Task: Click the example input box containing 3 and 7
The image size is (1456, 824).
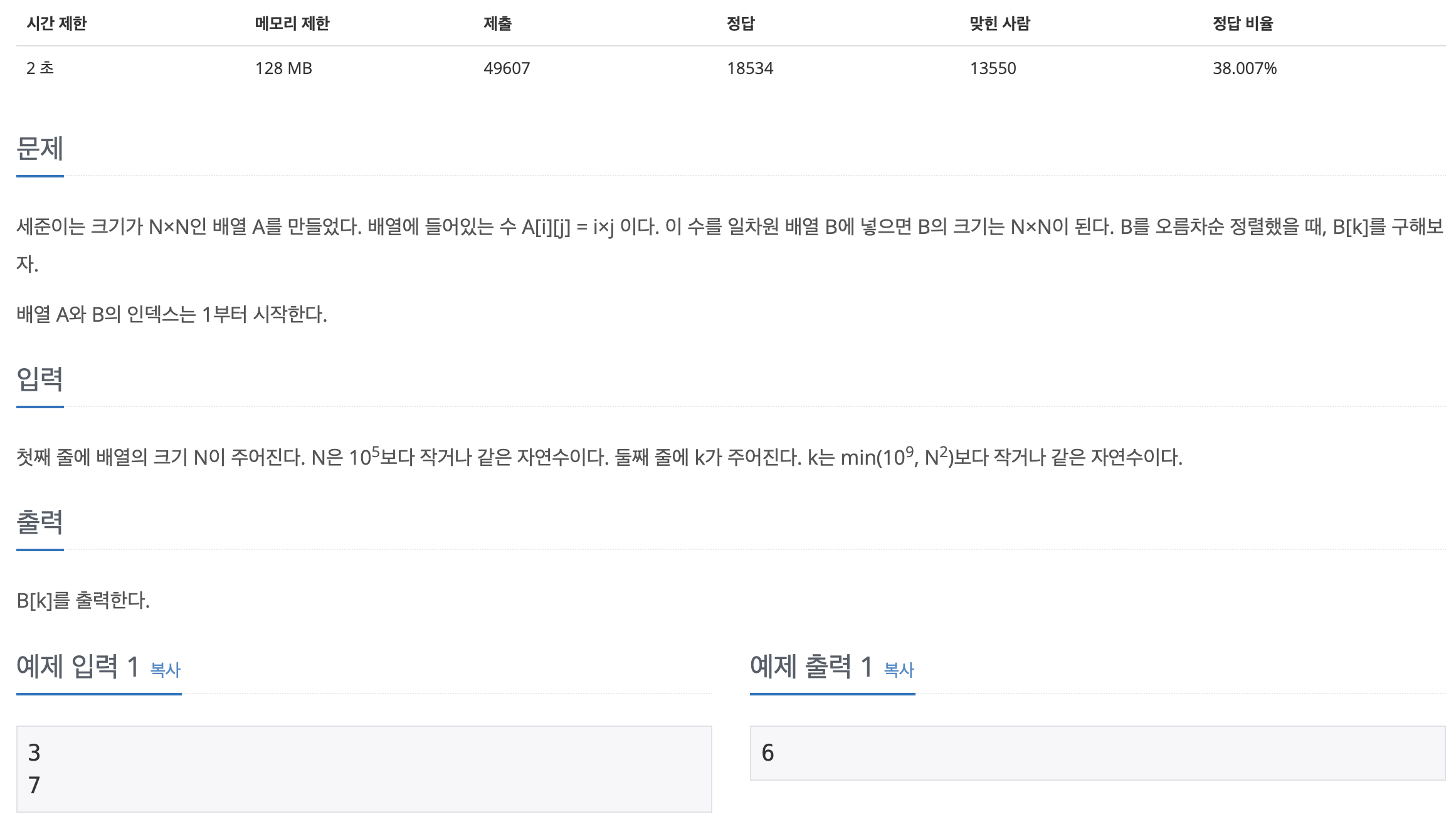Action: tap(364, 769)
